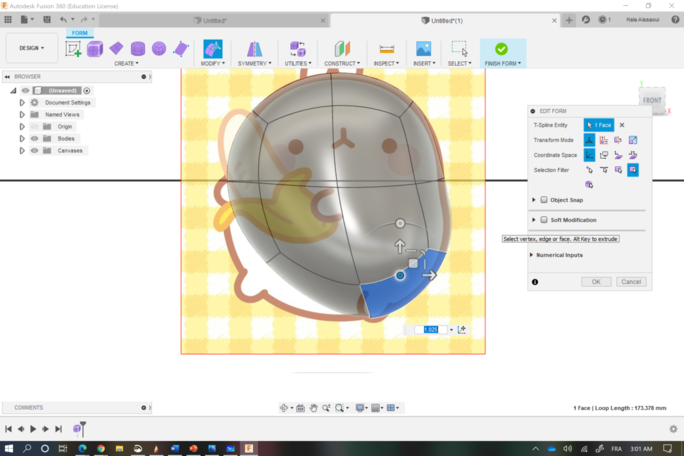
Task: Open the DESIGN workspace dropdown
Action: tap(31, 48)
